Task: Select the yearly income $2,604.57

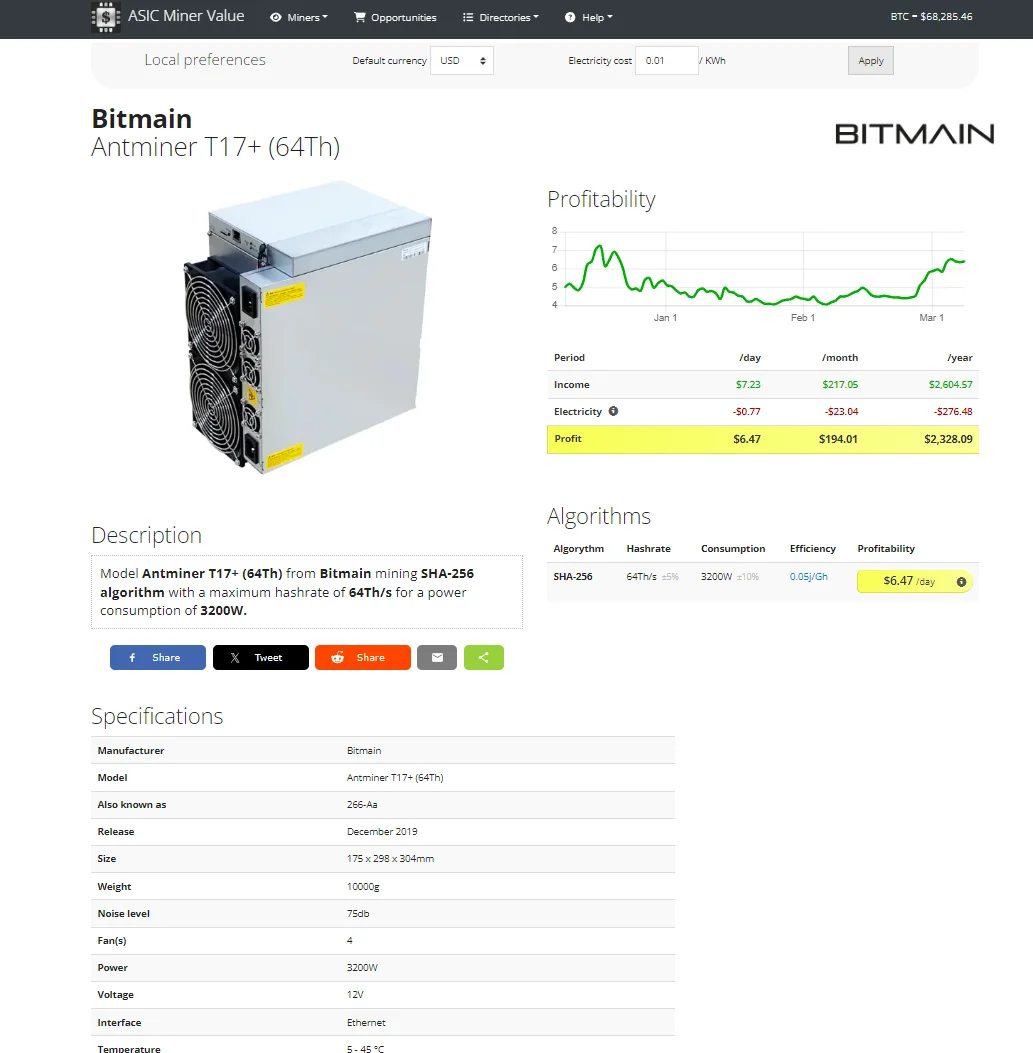Action: coord(950,385)
